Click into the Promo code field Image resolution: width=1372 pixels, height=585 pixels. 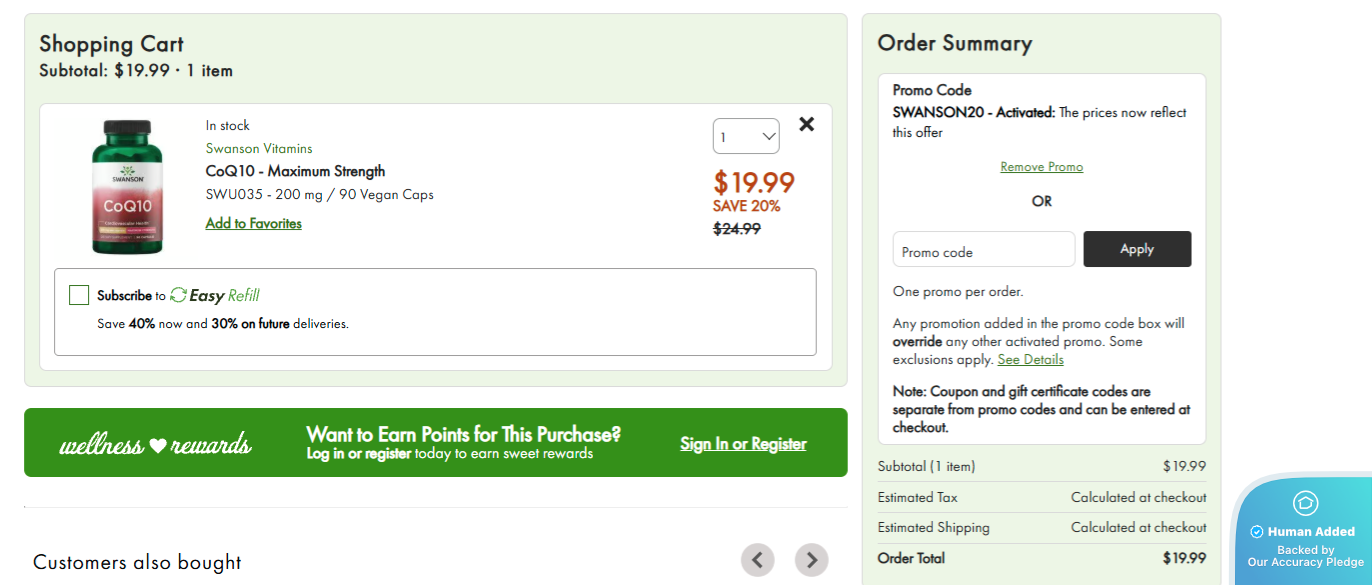983,250
